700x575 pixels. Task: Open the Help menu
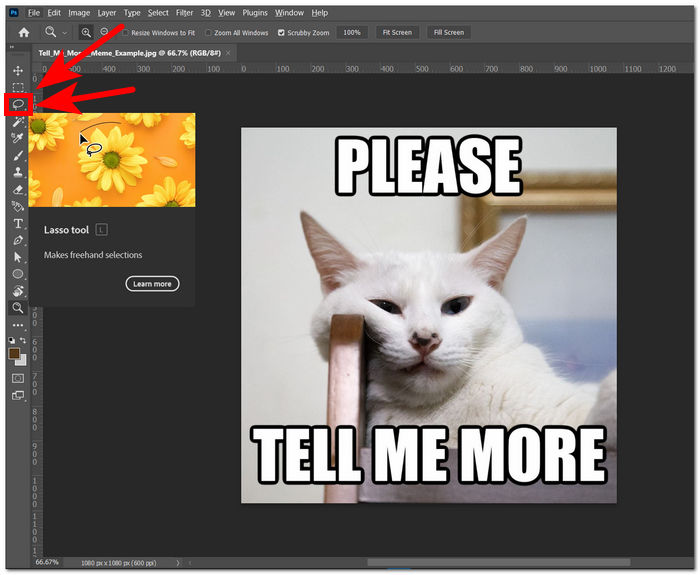[320, 13]
